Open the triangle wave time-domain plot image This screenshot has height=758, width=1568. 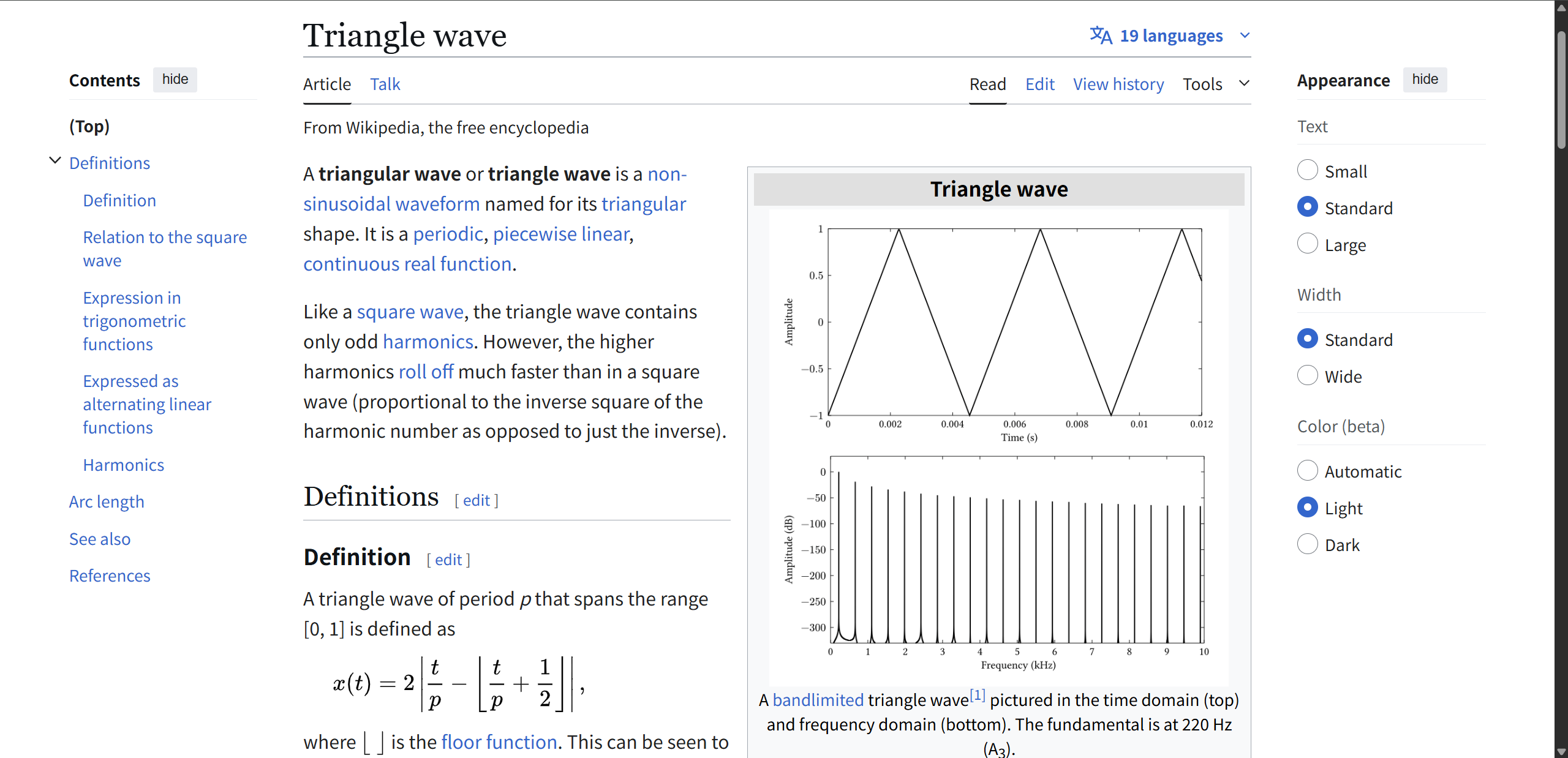coord(1014,323)
